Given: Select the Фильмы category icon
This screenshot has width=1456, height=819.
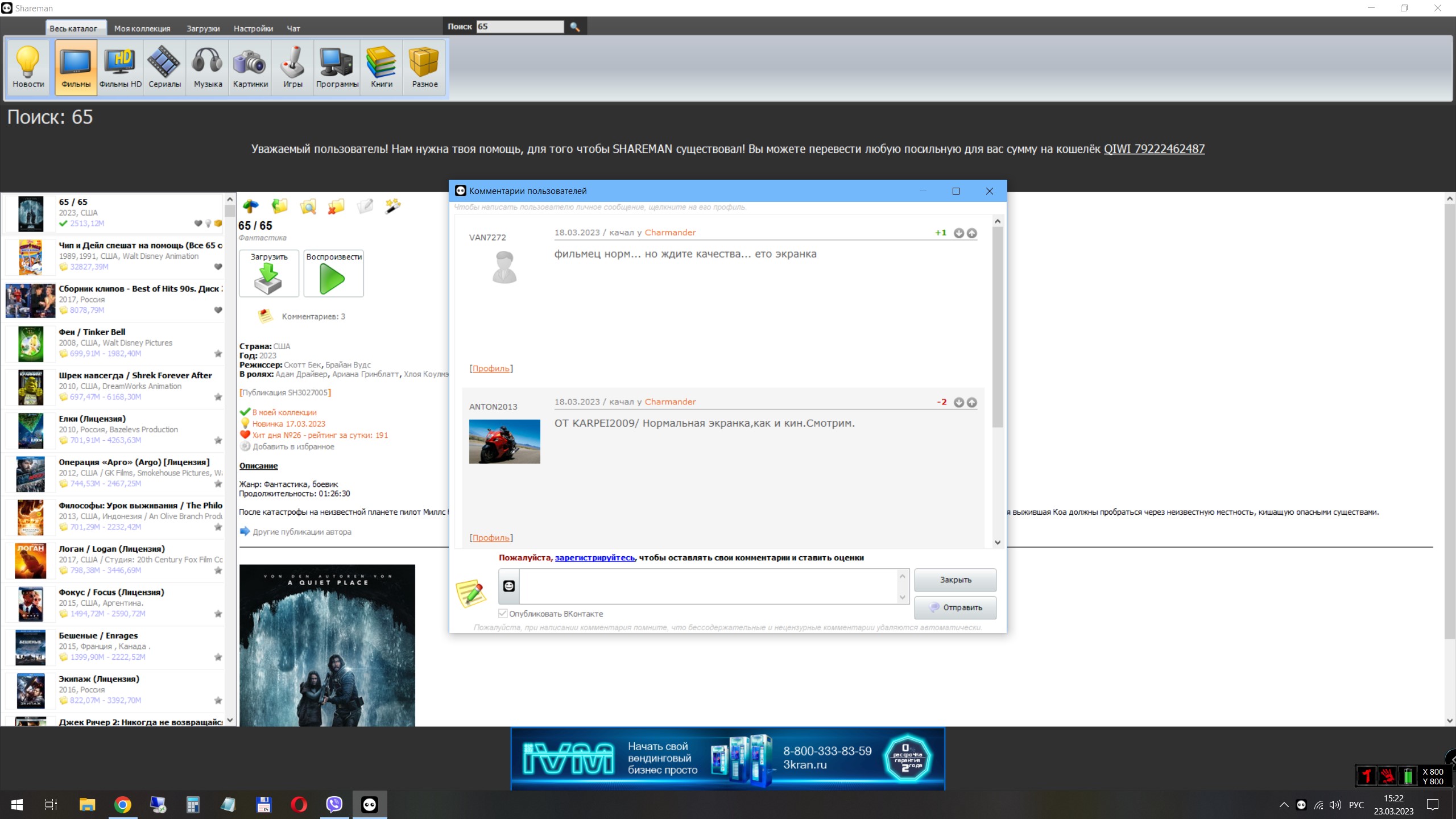Looking at the screenshot, I should pyautogui.click(x=76, y=67).
